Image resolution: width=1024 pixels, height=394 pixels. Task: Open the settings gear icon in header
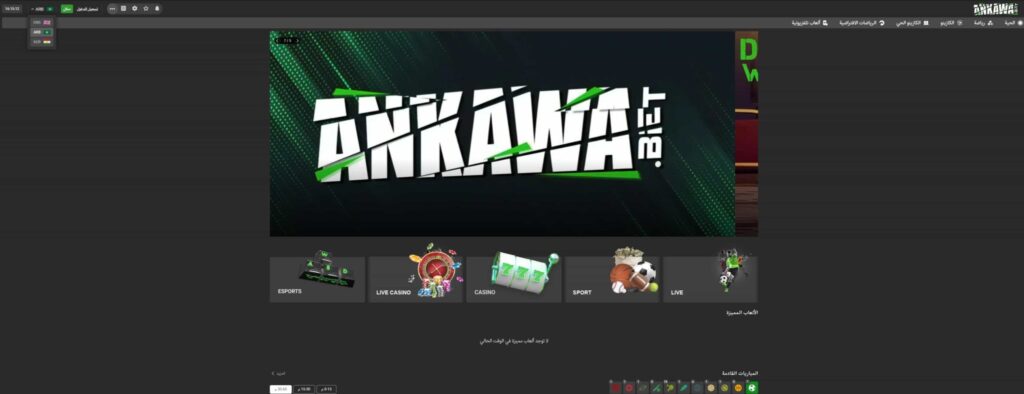135,8
